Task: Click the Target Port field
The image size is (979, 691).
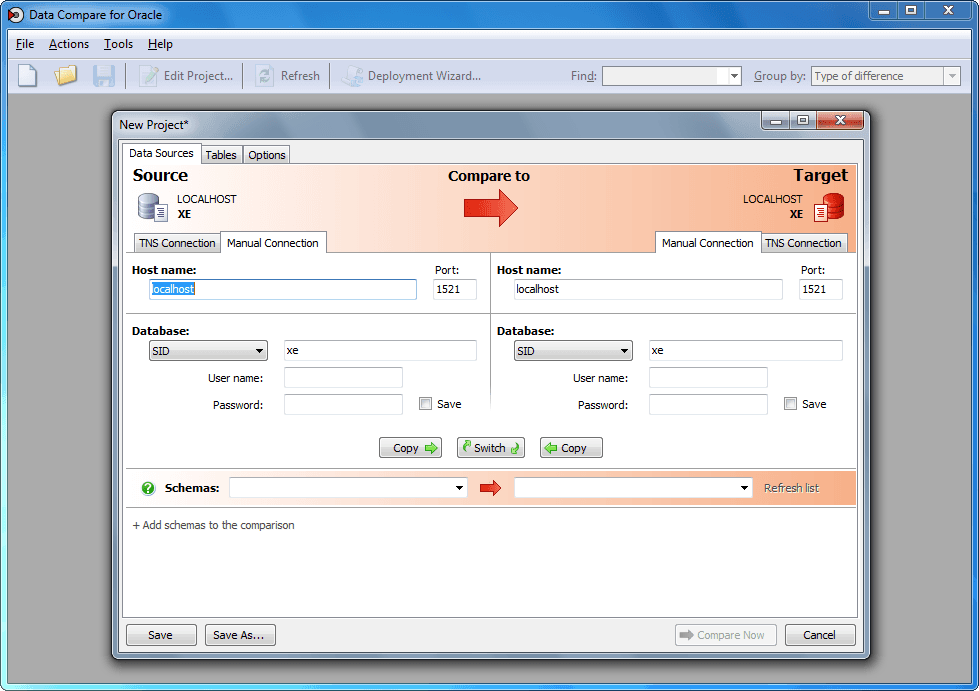Action: pyautogui.click(x=820, y=289)
